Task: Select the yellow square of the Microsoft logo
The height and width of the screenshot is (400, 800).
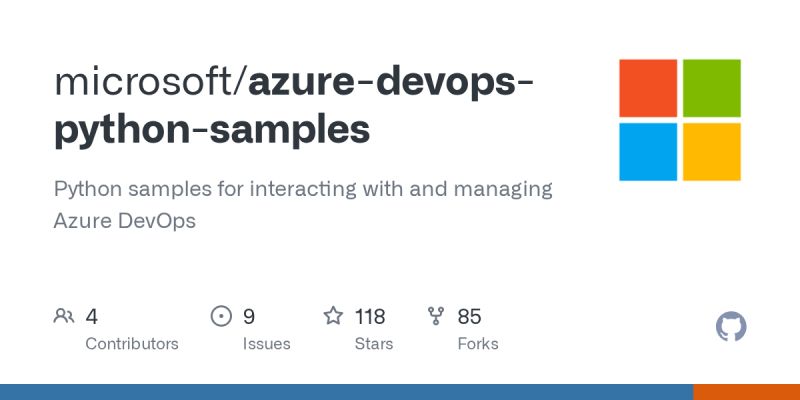Action: 711,151
